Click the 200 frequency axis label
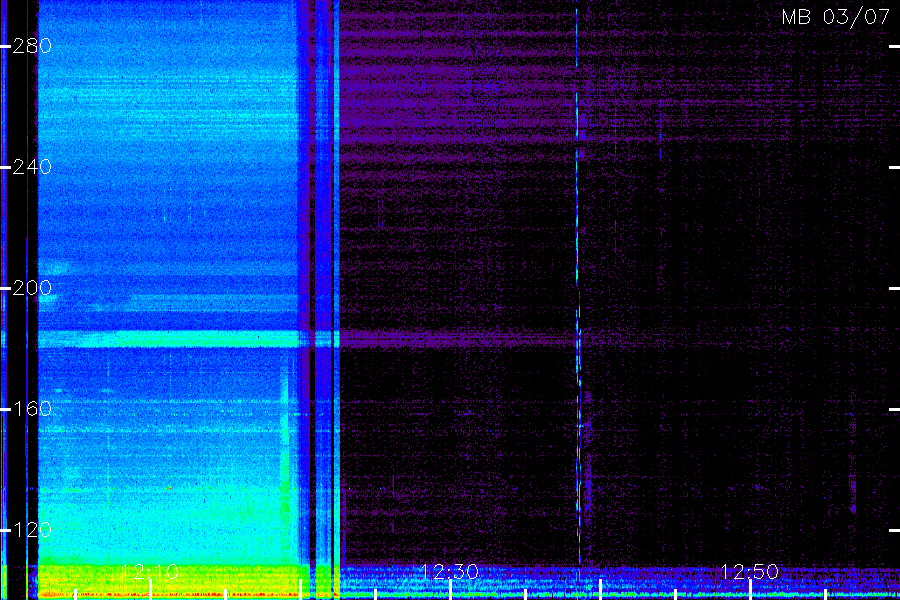Viewport: 900px width, 600px height. (x=32, y=288)
